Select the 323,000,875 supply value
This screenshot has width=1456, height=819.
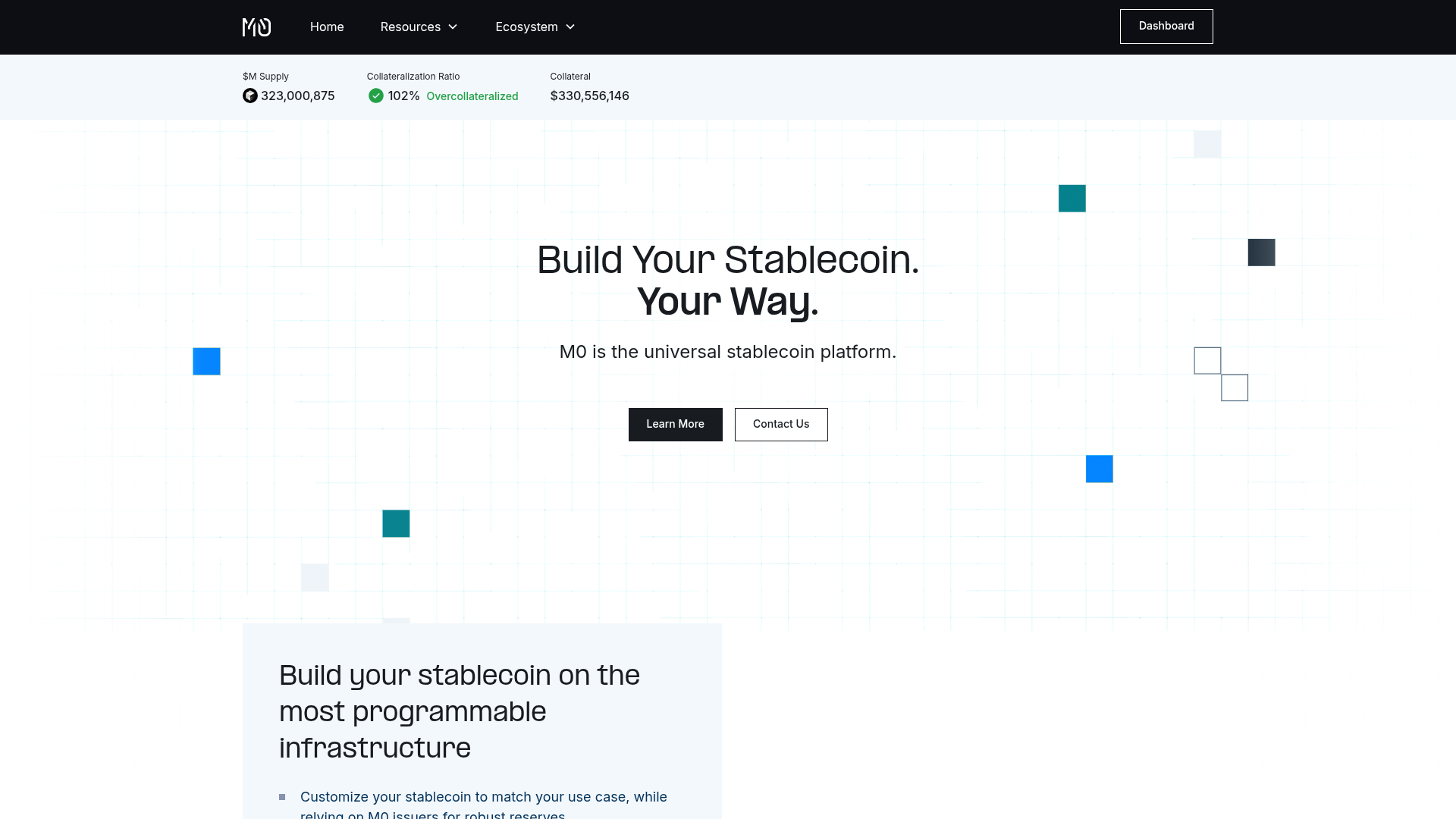pos(298,96)
